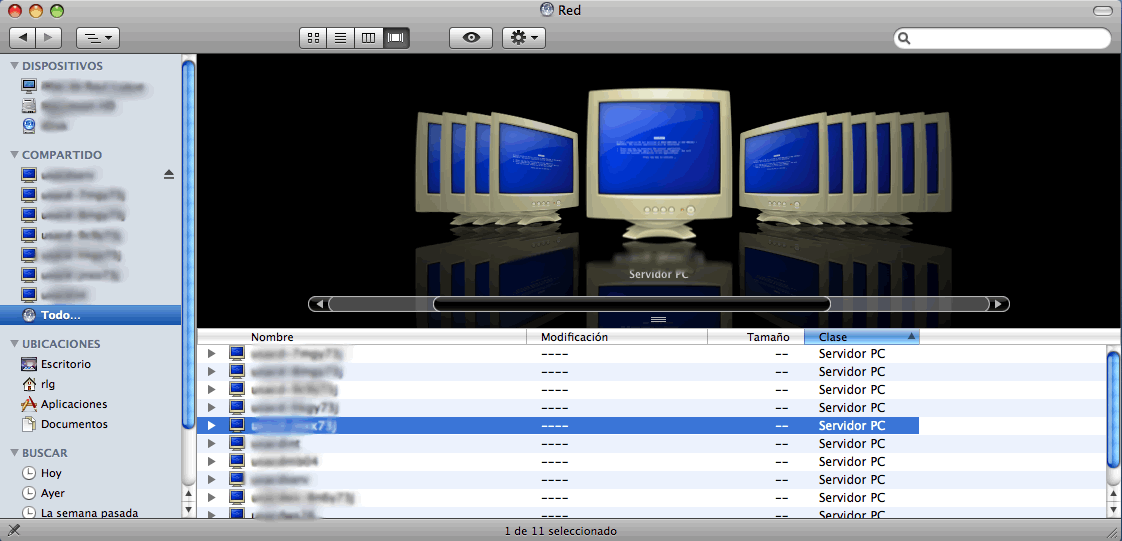The image size is (1122, 541).
Task: Sort the list by Nombre column
Action: [361, 336]
